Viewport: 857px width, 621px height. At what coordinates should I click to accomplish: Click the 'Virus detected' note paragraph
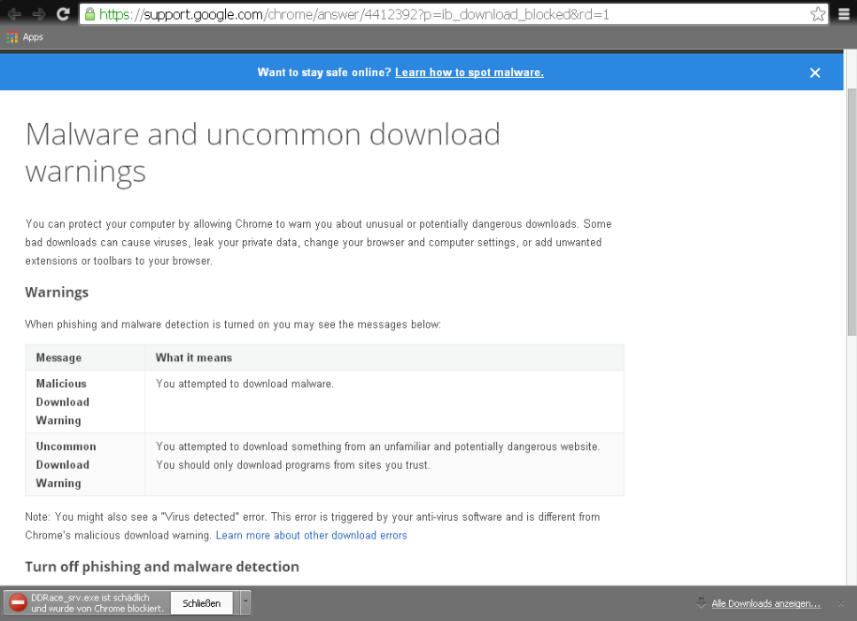[x=312, y=526]
